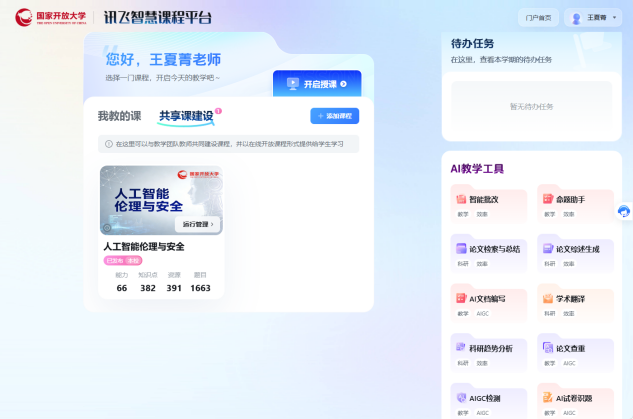Open the AI试卷识题 tool icon
Screen dimensions: 633x419
pos(548,398)
